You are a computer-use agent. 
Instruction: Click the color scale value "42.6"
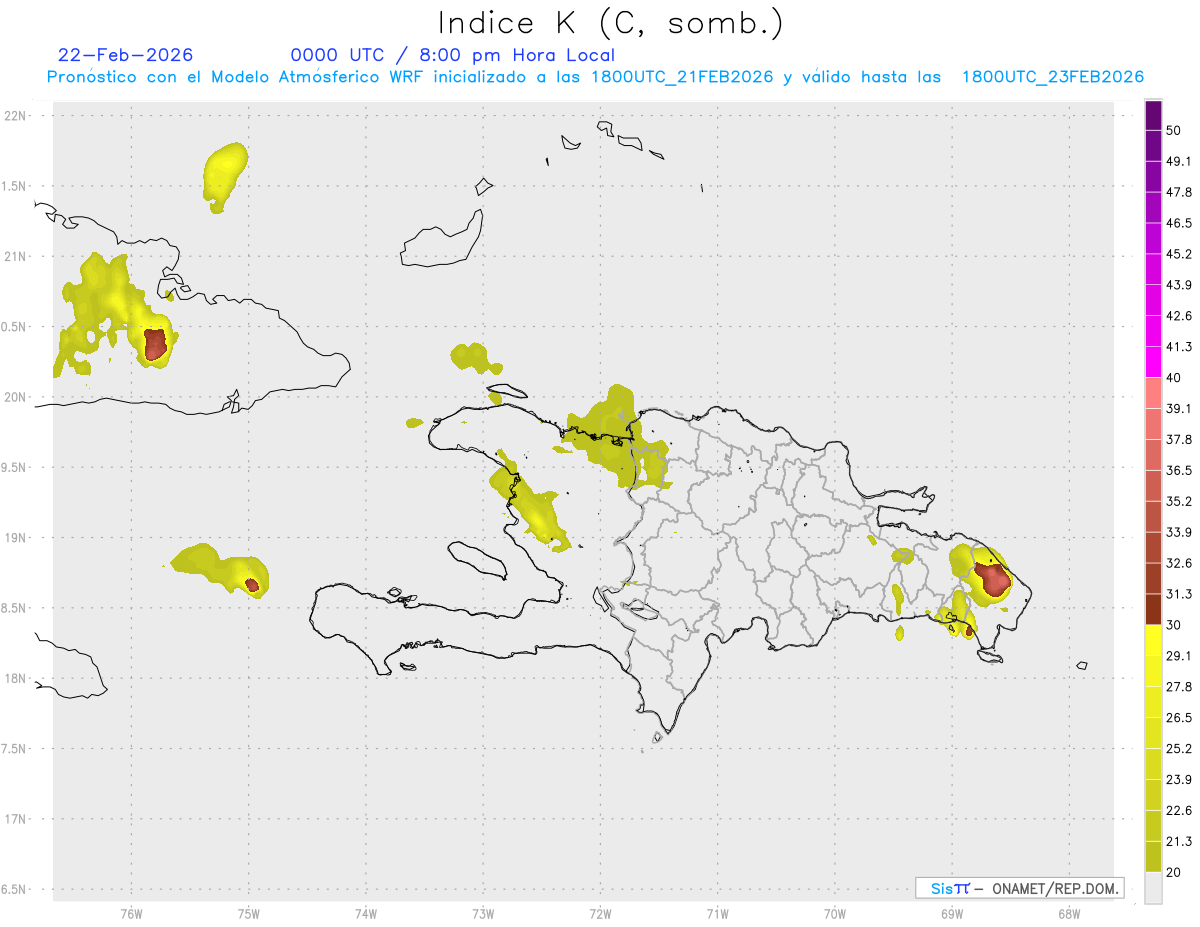point(1179,316)
